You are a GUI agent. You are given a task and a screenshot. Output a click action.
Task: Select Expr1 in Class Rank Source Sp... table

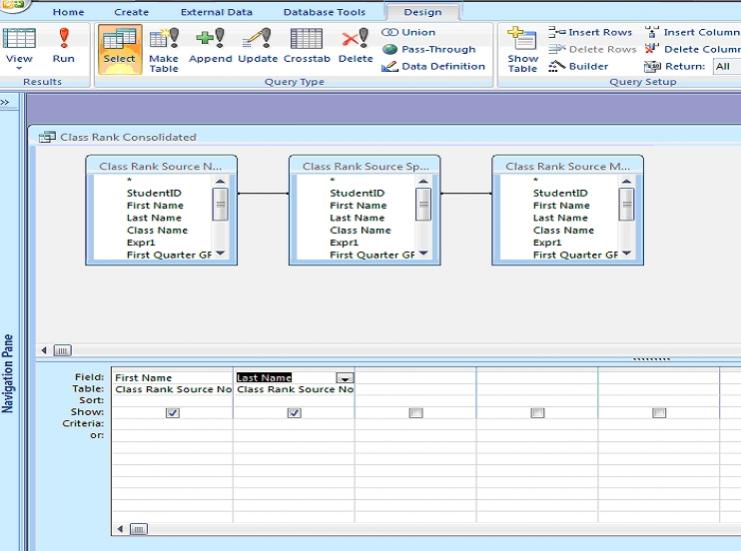(x=344, y=242)
